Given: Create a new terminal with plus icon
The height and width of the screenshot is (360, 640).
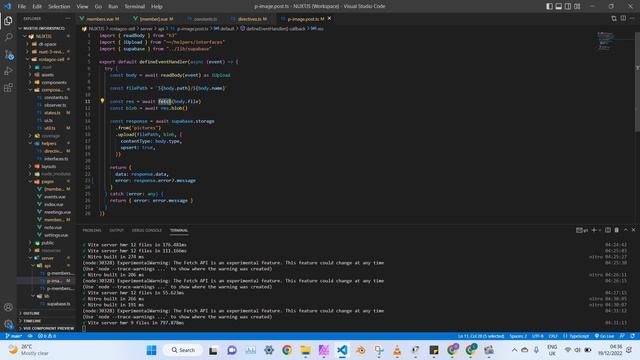Looking at the screenshot, I should pos(594,230).
